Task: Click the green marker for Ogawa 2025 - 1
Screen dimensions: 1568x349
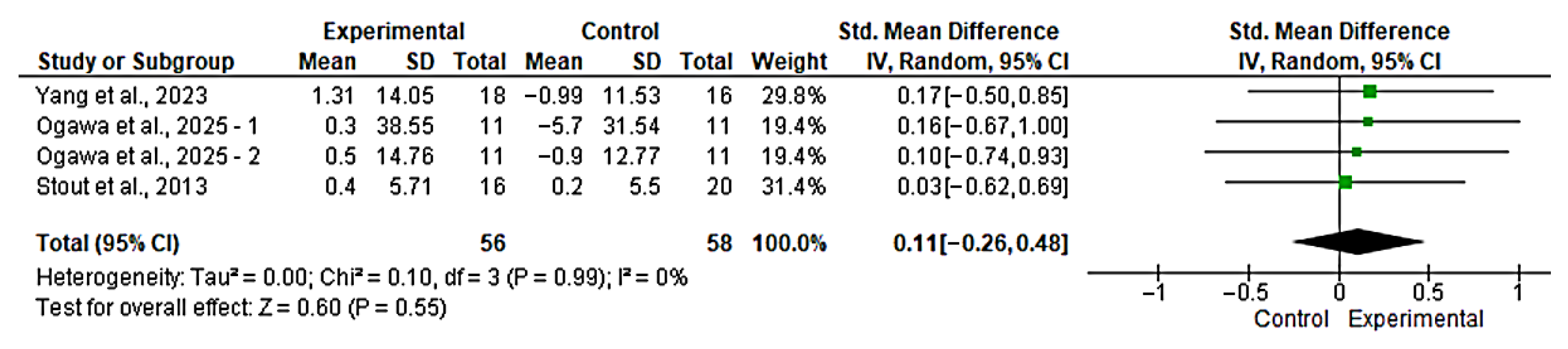Action: pyautogui.click(x=1368, y=122)
